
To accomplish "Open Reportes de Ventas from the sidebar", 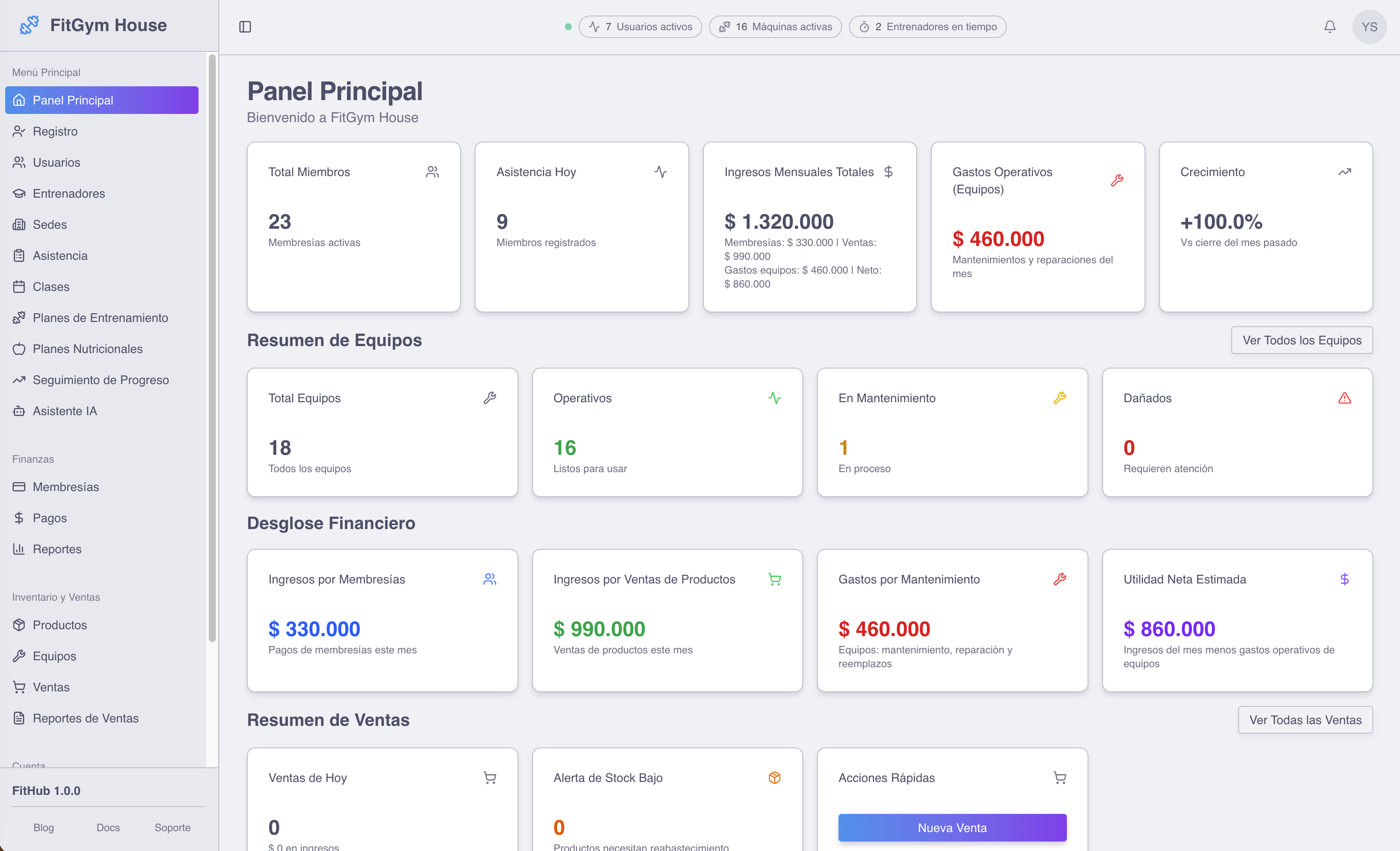I will click(86, 718).
